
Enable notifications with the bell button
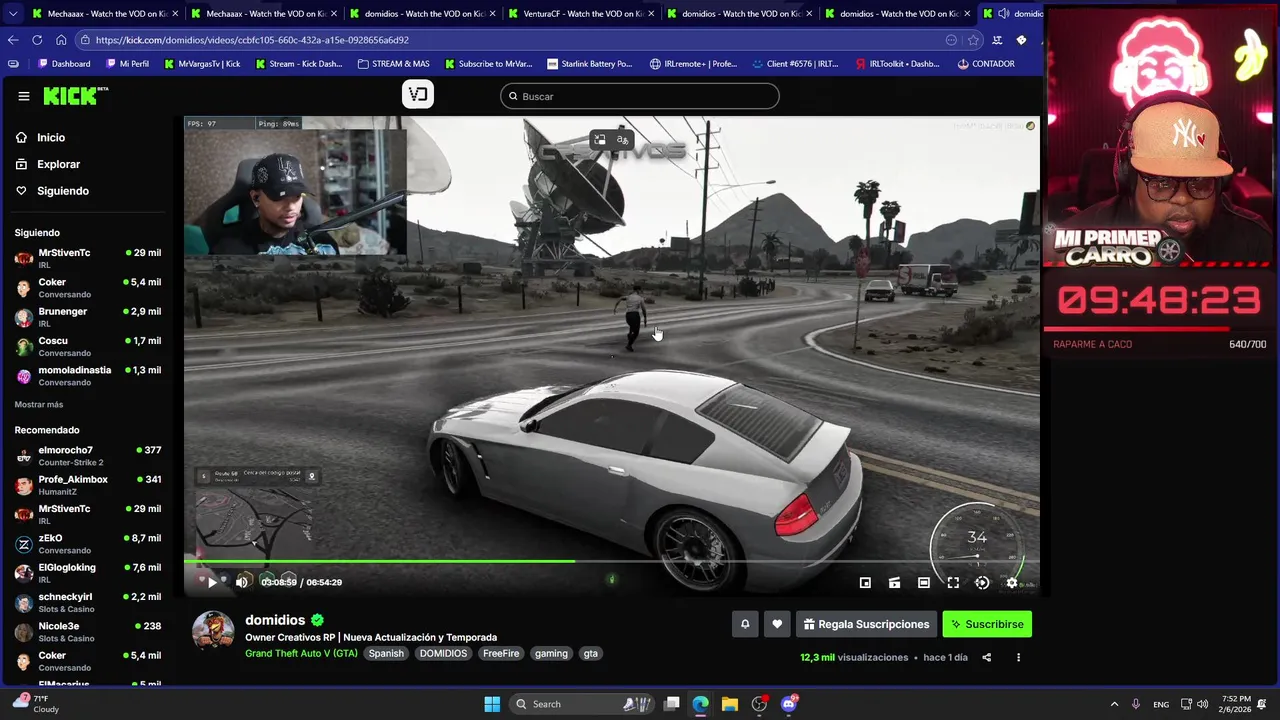tap(745, 624)
